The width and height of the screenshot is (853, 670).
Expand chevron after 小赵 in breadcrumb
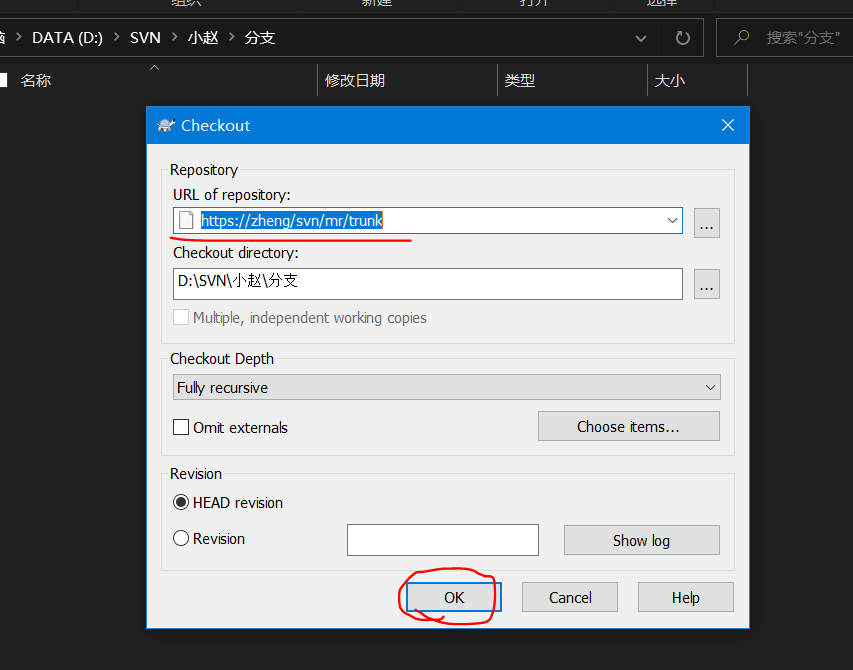pyautogui.click(x=232, y=38)
